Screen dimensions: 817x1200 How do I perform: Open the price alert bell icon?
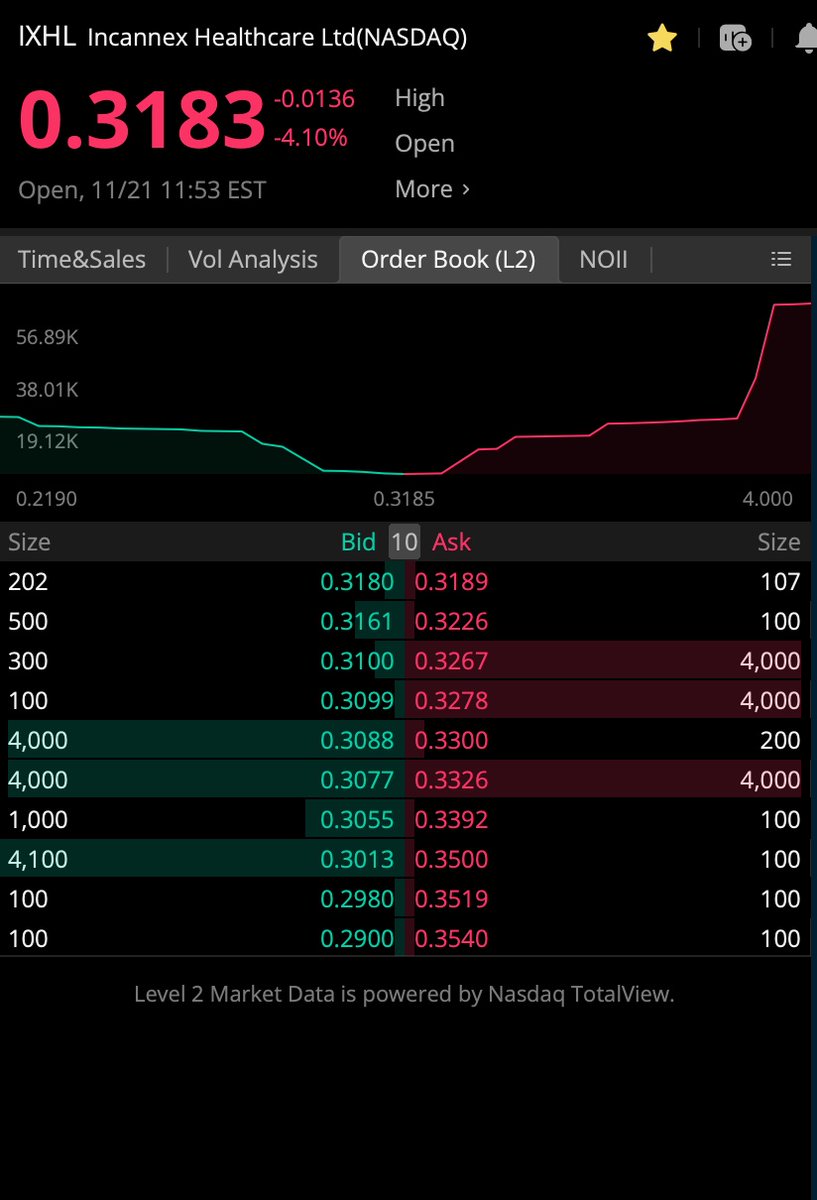[x=806, y=39]
